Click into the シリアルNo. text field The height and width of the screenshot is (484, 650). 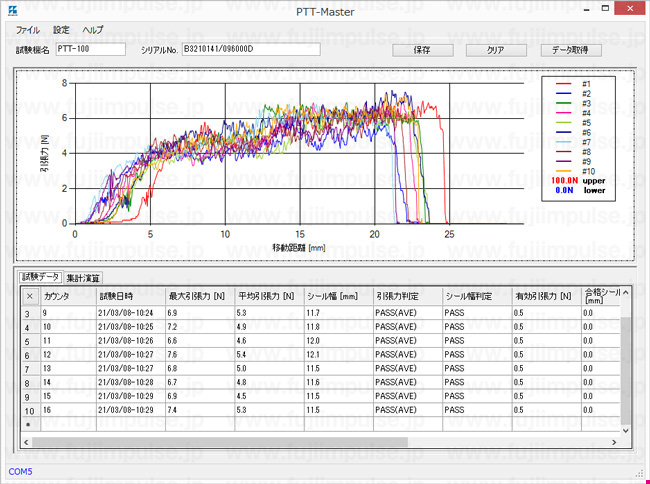[x=249, y=49]
